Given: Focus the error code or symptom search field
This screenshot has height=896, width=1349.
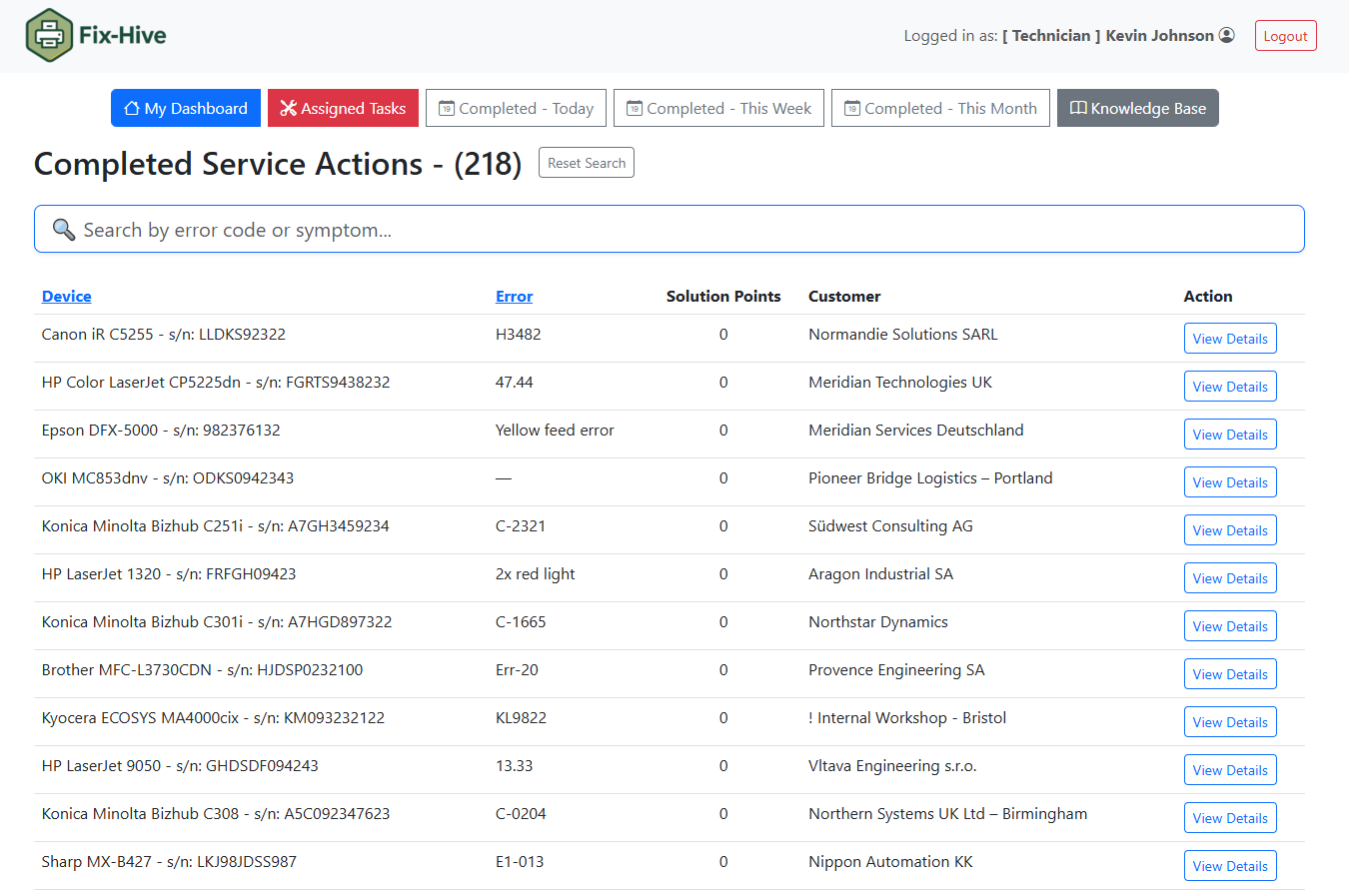Looking at the screenshot, I should [679, 230].
